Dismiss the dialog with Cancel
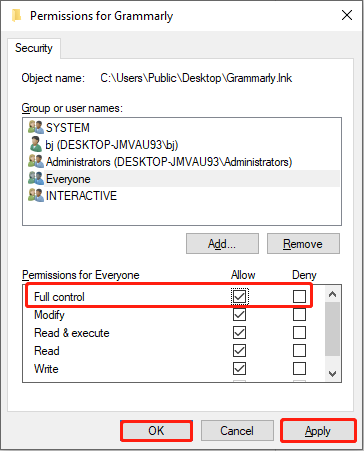 coord(237,431)
